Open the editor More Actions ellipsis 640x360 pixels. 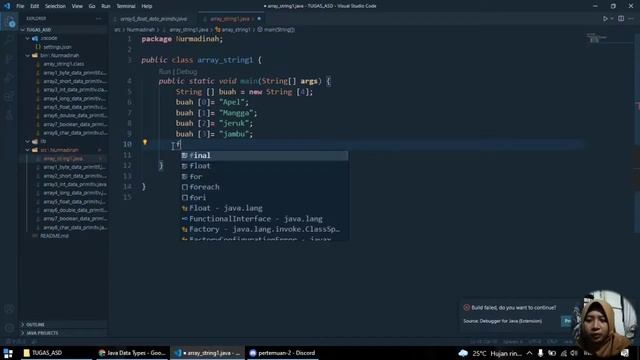coord(631,19)
